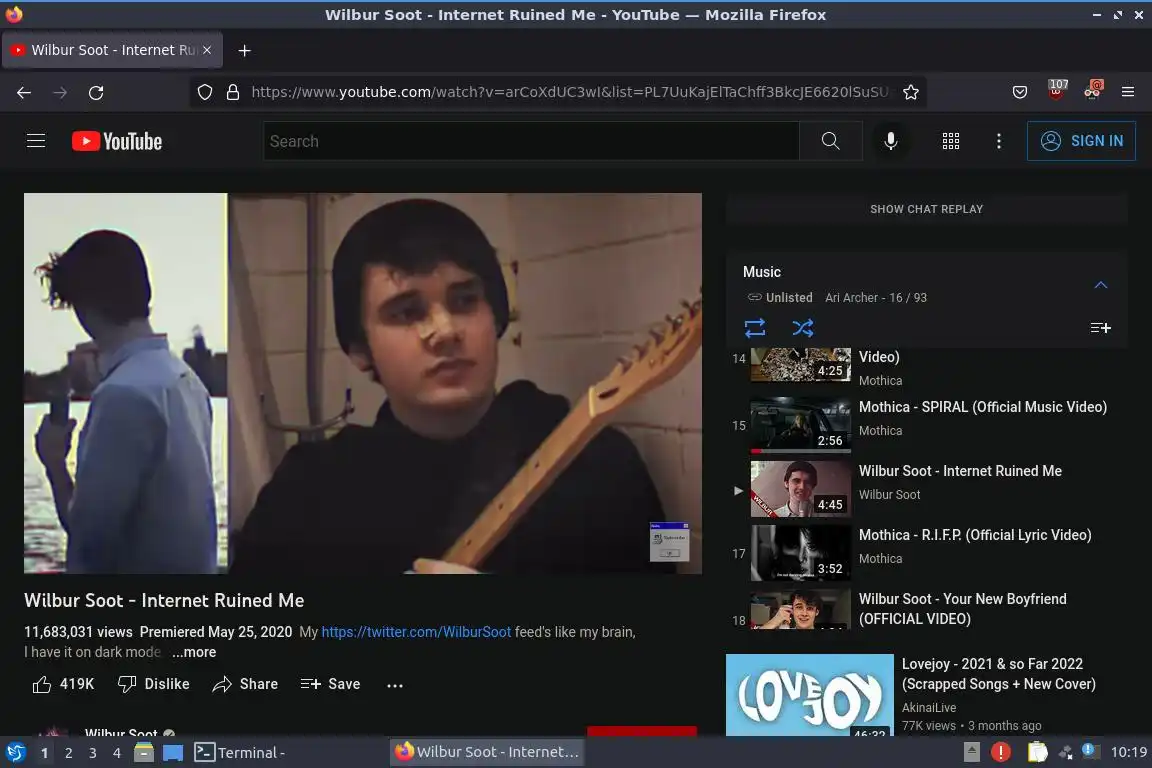Open the taskbar clock showing 10:19
Screen dimensions: 1152x768
pos(1128,752)
